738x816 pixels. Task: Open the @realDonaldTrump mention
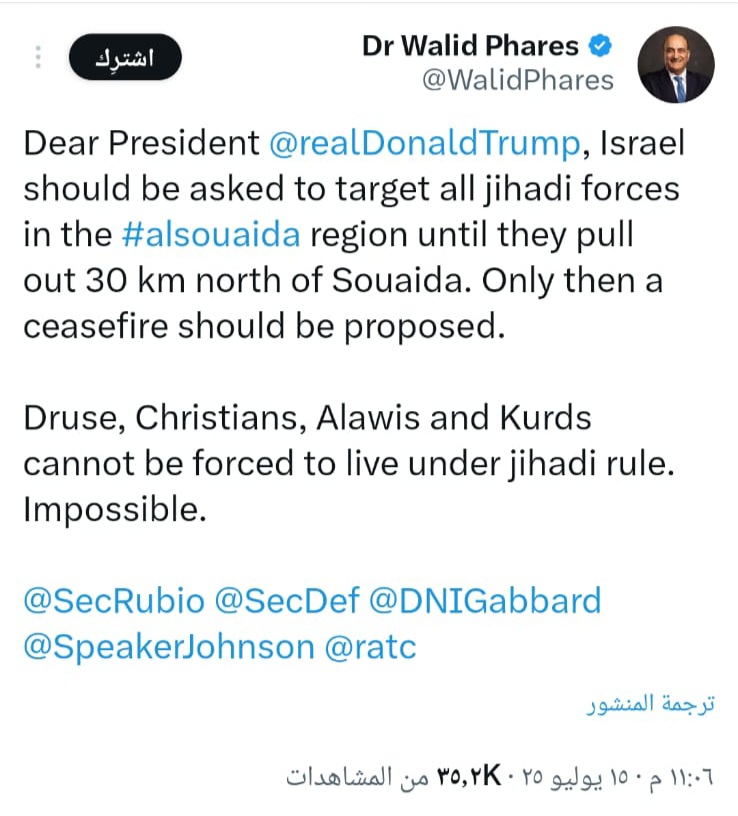point(424,144)
